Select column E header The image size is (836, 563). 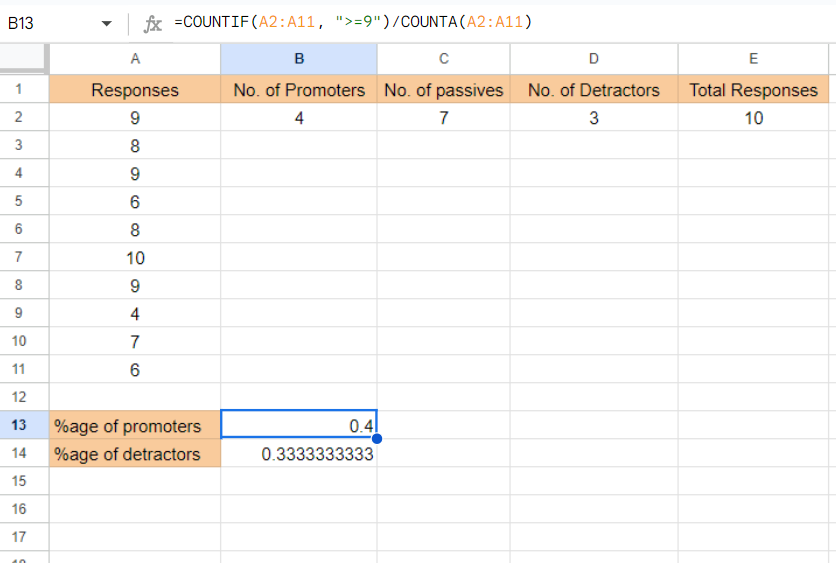(753, 59)
